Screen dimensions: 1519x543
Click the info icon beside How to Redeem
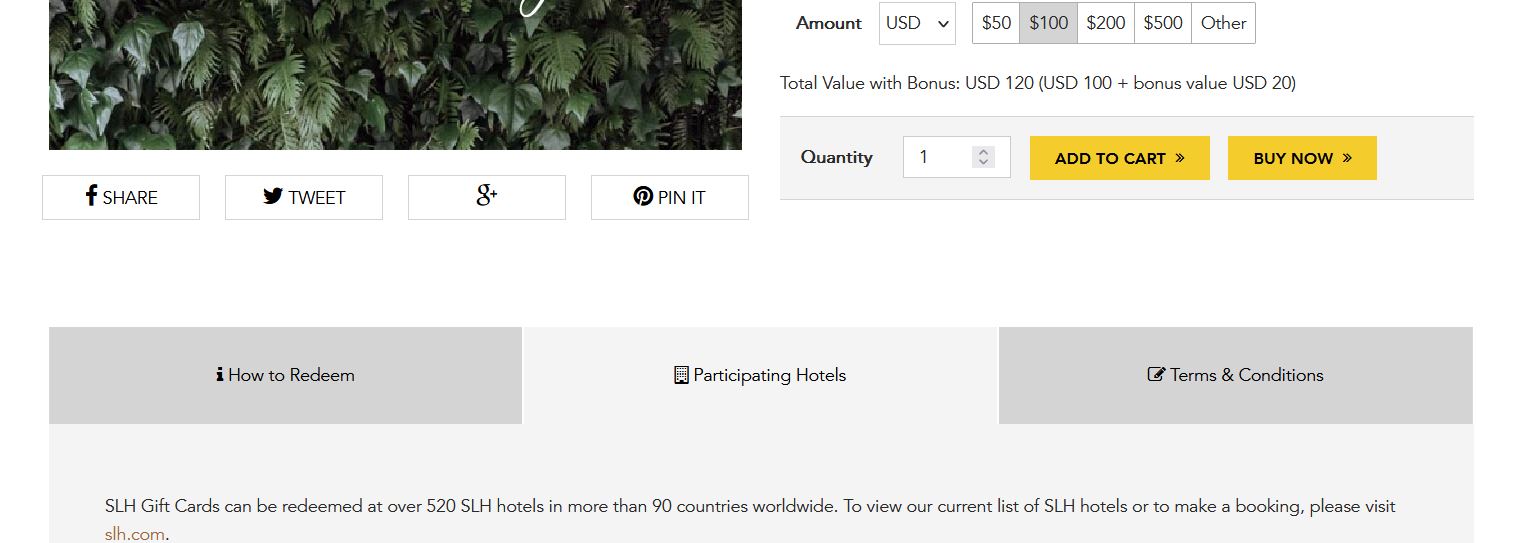pyautogui.click(x=220, y=375)
